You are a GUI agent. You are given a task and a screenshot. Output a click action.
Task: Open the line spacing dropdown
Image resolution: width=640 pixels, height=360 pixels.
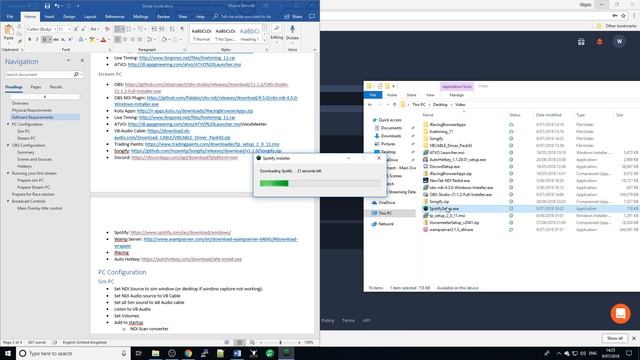tap(150, 40)
